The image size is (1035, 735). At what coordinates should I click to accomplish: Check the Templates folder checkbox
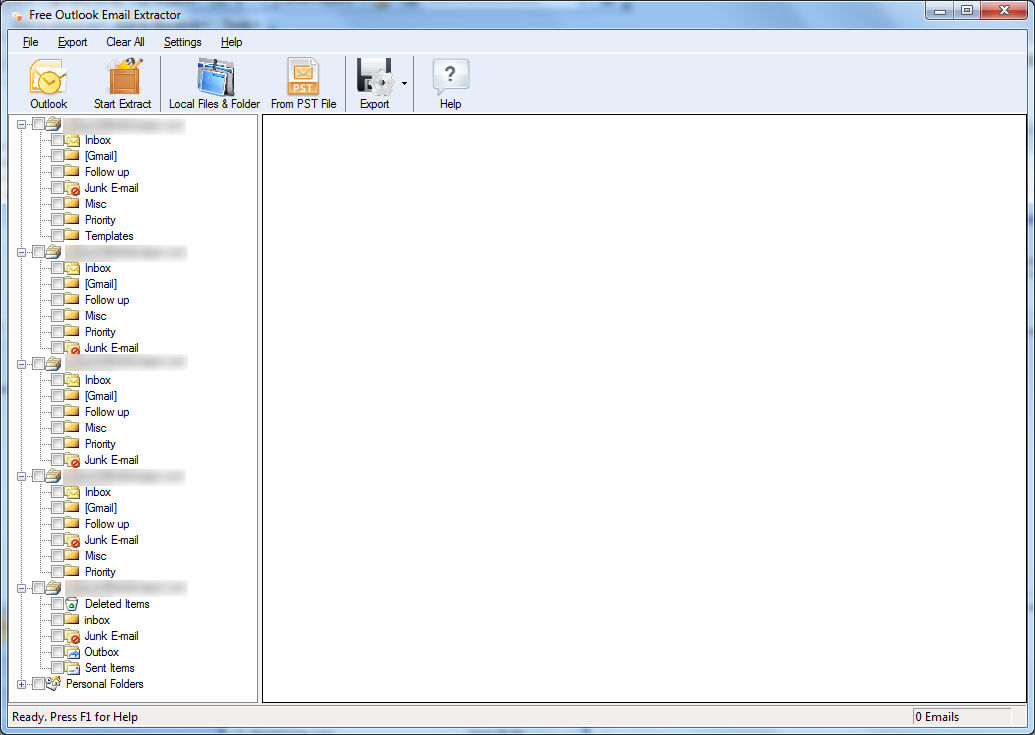(57, 236)
